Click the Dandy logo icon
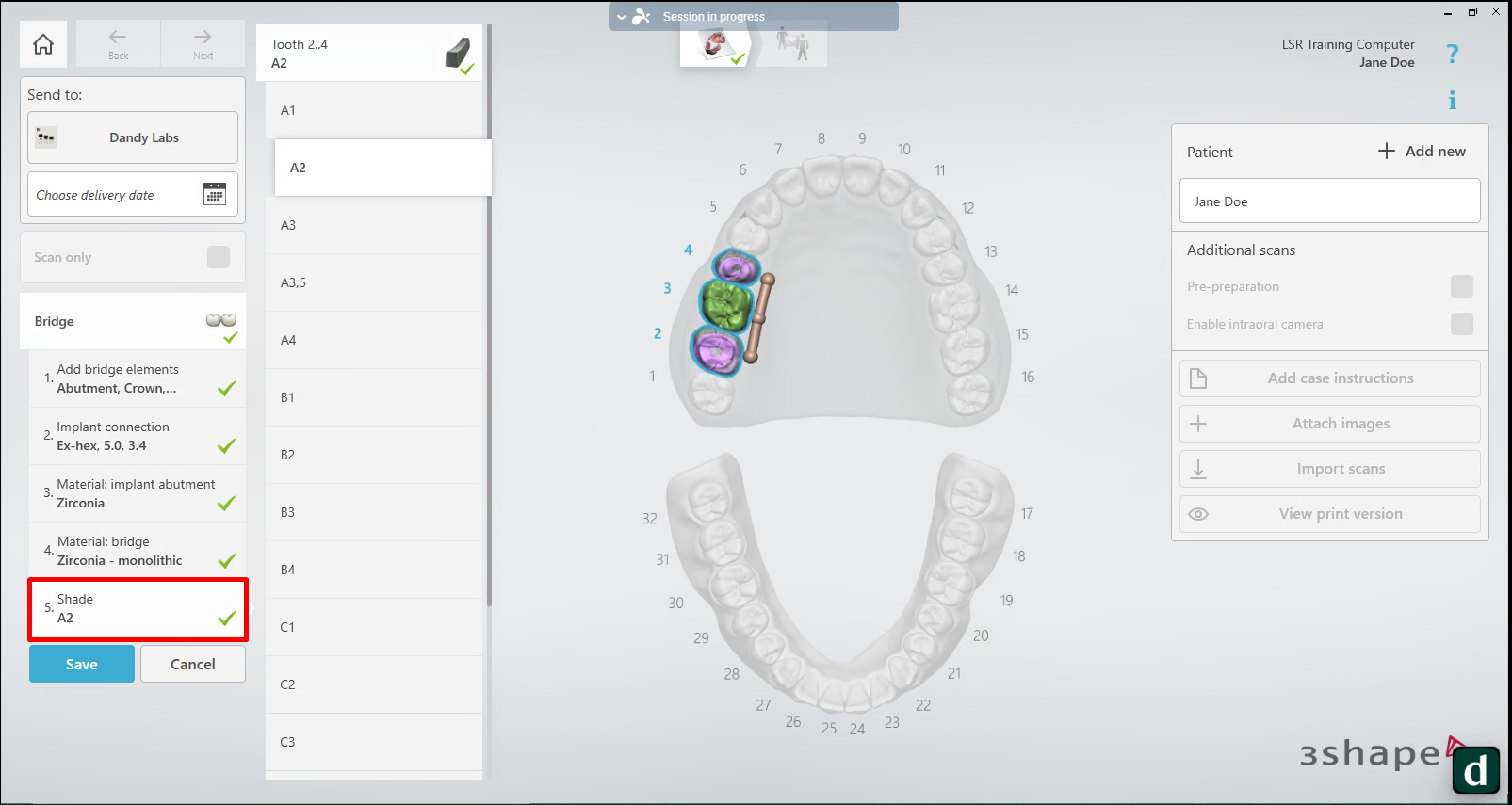The width and height of the screenshot is (1512, 805). coord(1475,770)
